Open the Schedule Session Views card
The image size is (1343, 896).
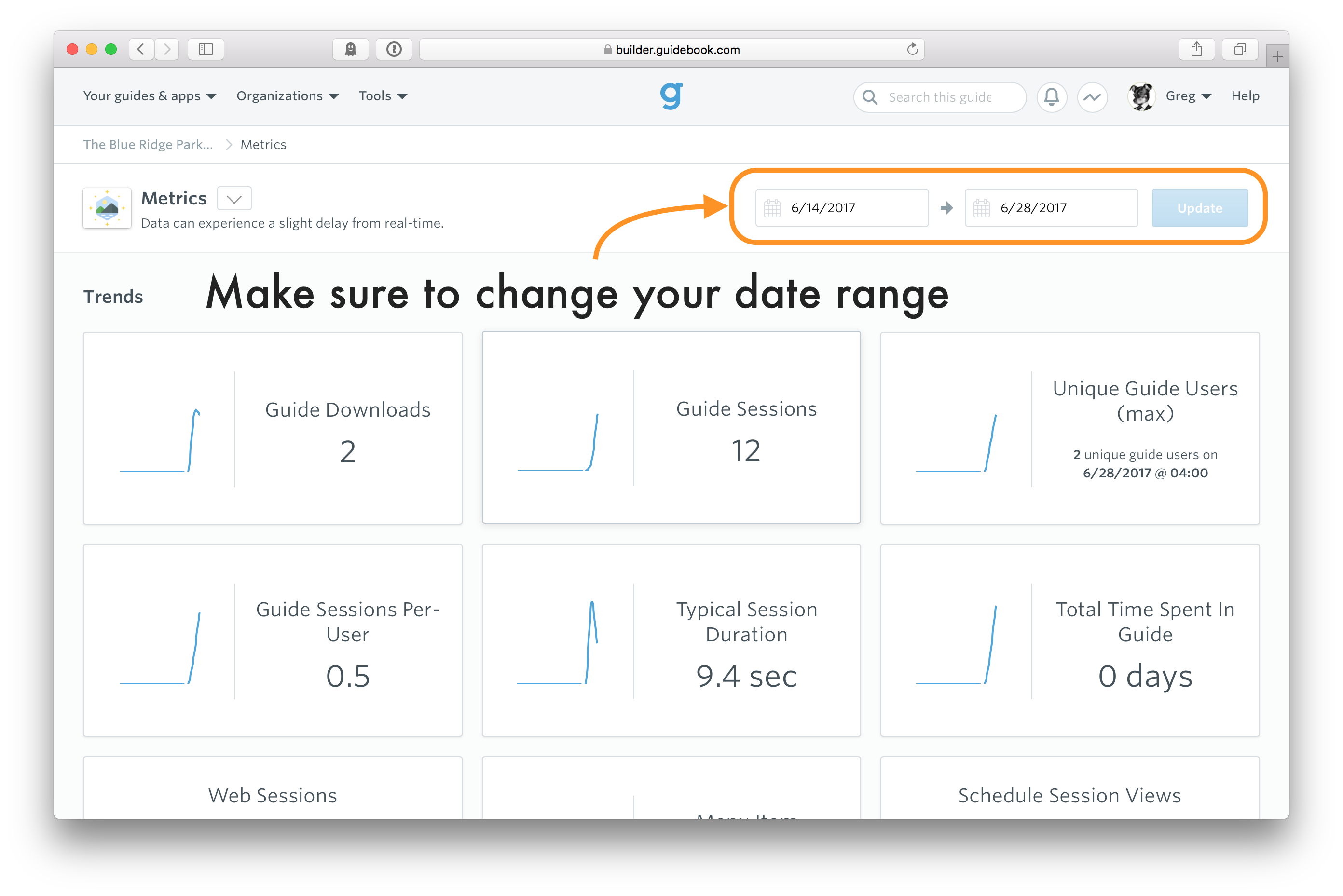pyautogui.click(x=1070, y=788)
